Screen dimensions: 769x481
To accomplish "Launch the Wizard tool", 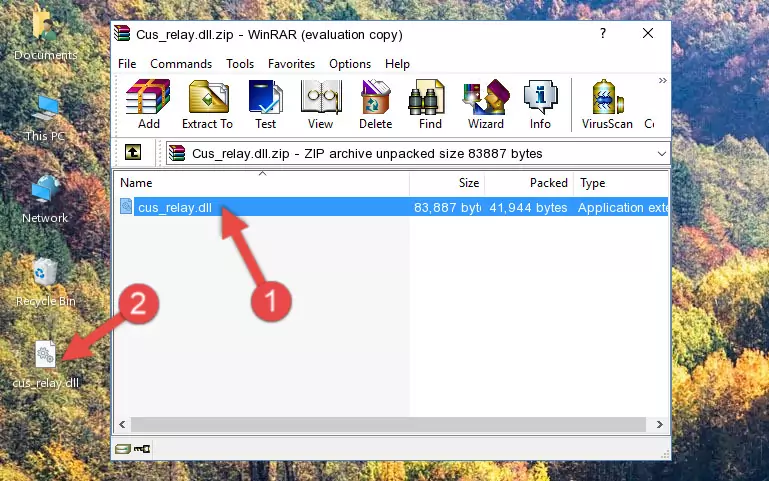I will 486,104.
